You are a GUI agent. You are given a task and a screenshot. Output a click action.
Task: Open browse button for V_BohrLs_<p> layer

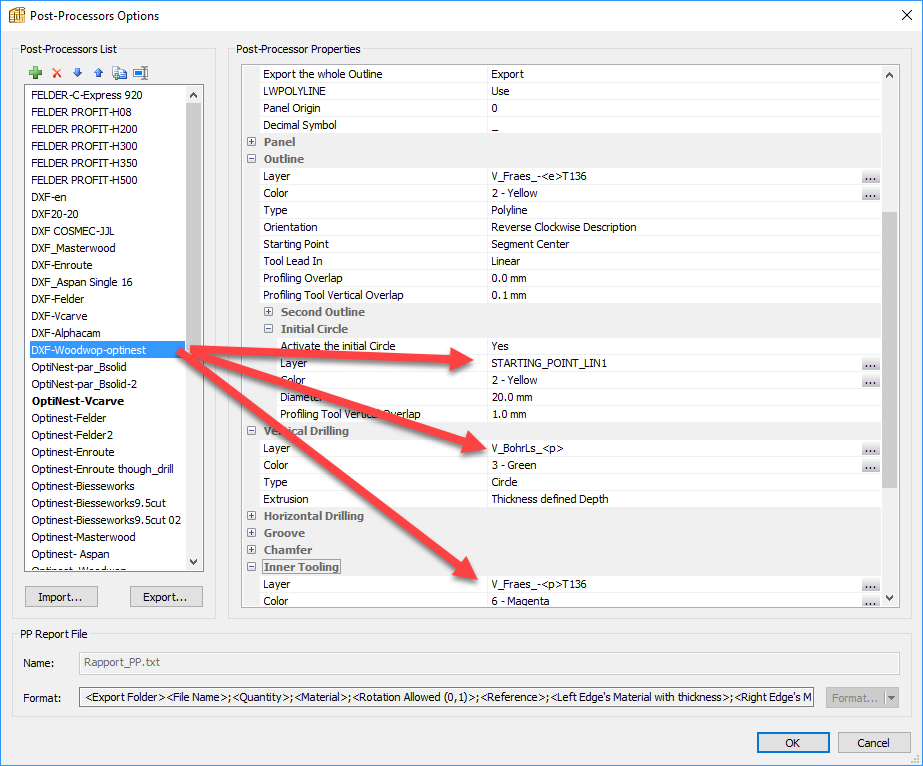click(871, 449)
